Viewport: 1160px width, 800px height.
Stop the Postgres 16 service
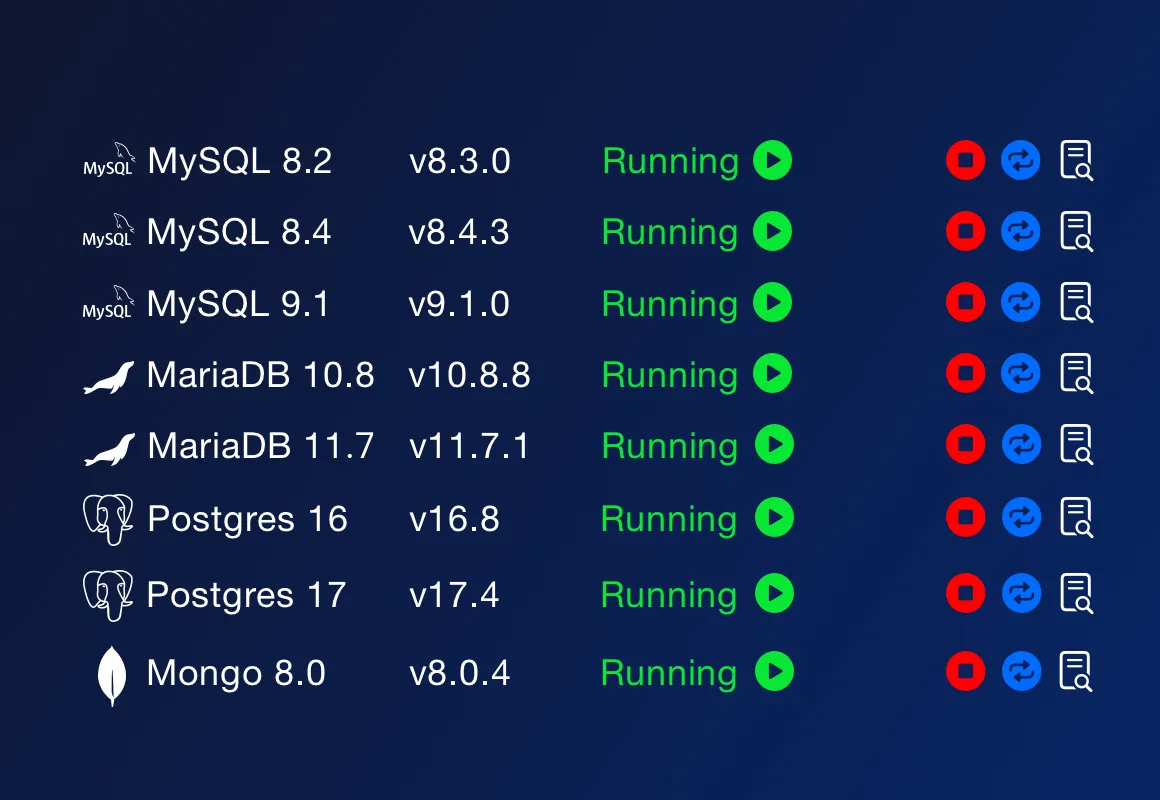click(965, 517)
